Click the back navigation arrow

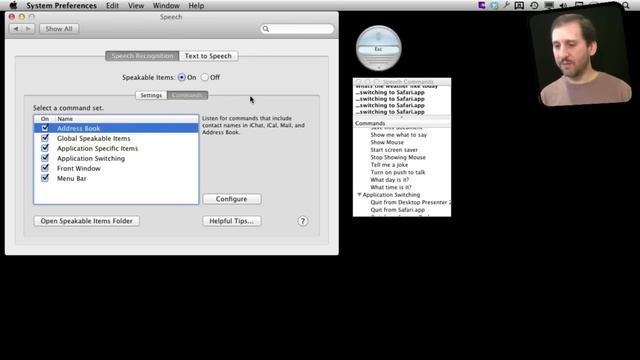tap(16, 29)
